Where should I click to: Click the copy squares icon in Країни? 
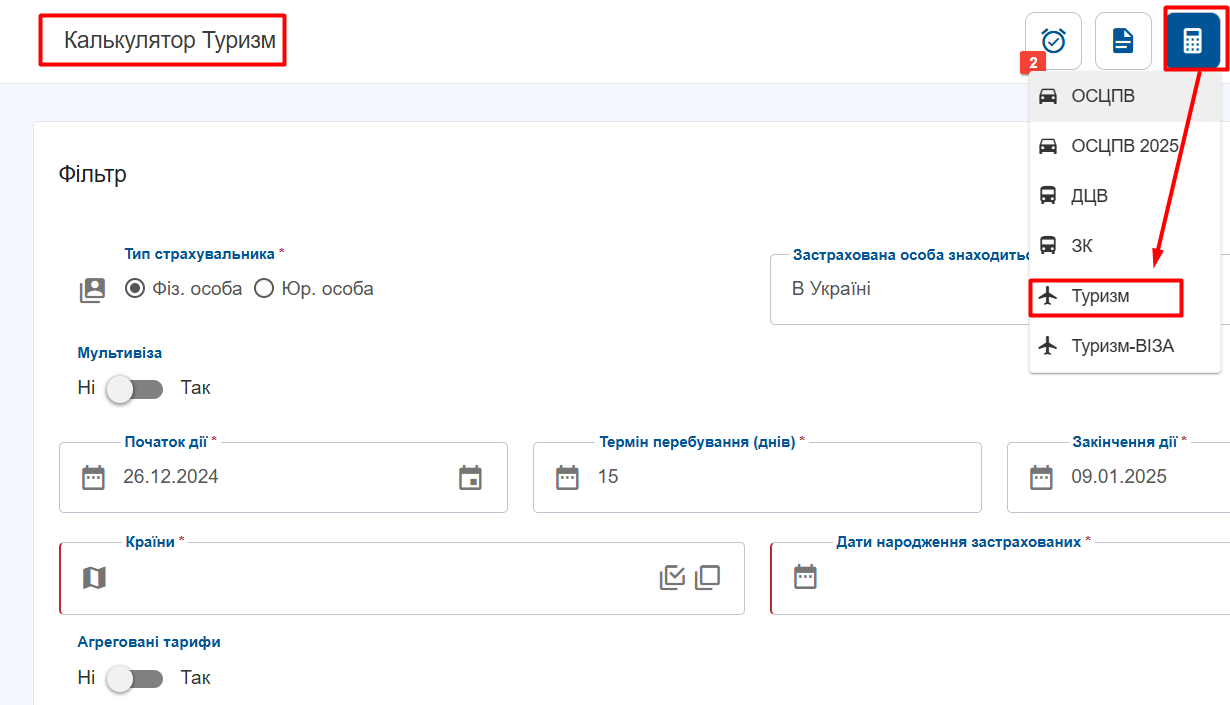coord(708,577)
